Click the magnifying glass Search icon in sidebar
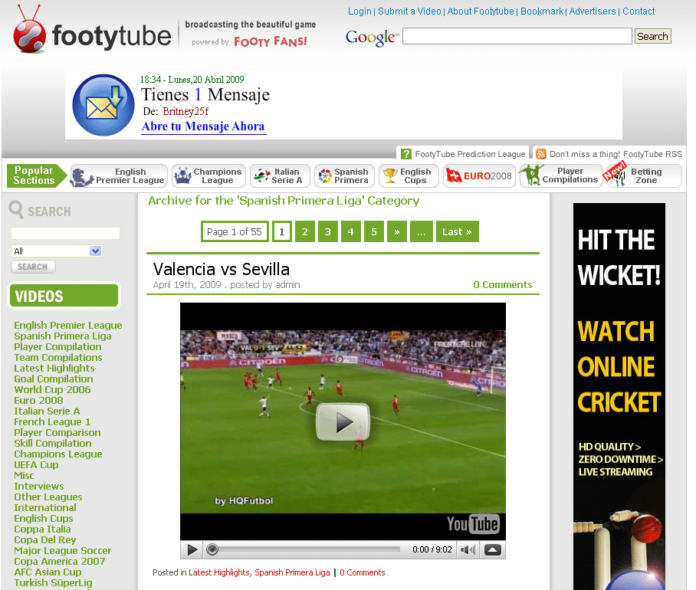The image size is (696, 590). tap(16, 209)
